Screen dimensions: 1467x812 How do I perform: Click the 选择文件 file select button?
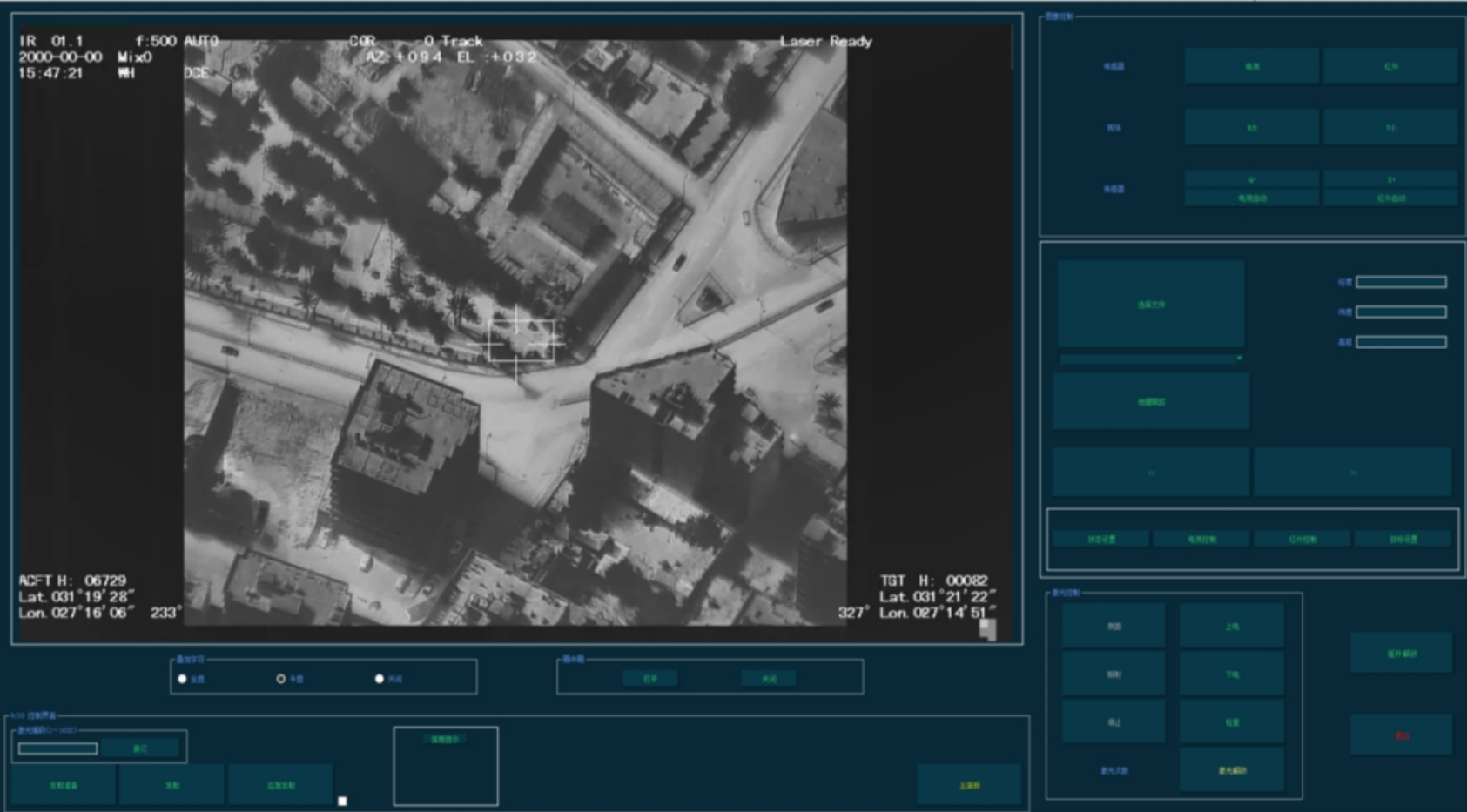click(1151, 305)
